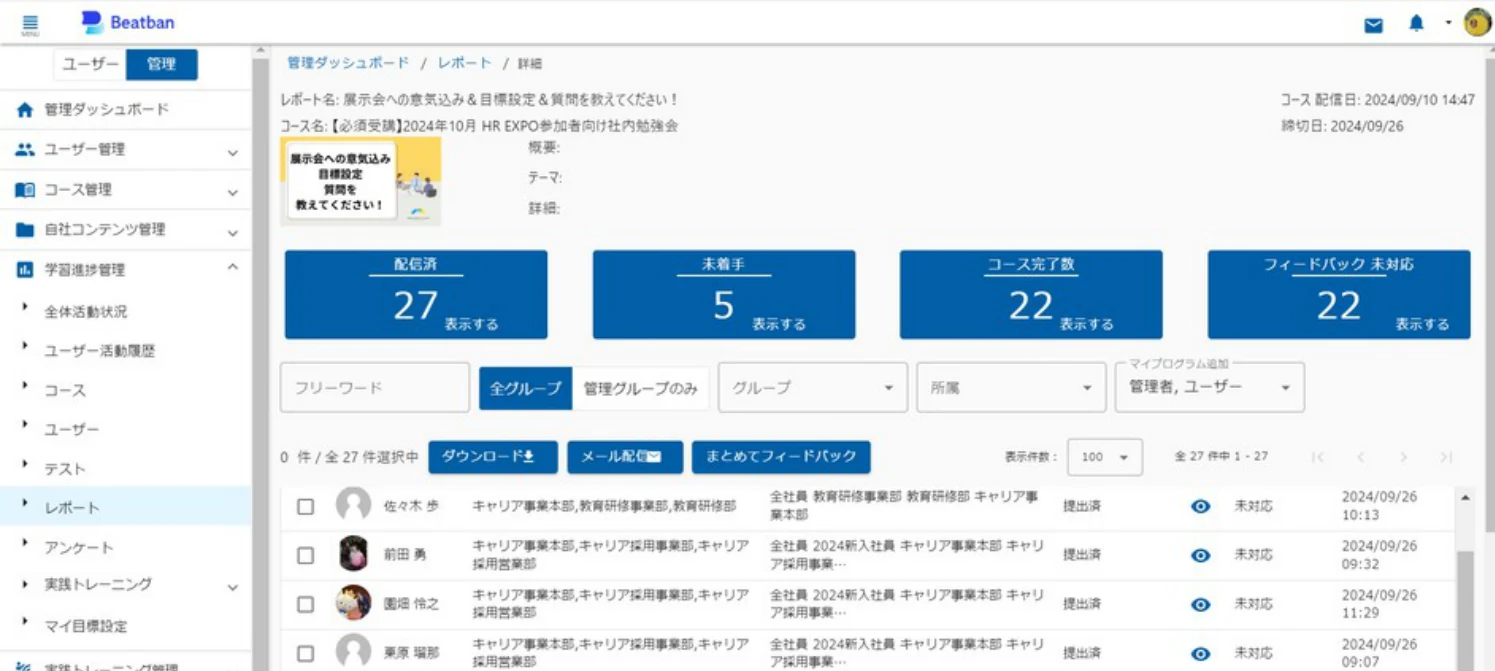View report of 栗原 瑠那 via eye icon
The width and height of the screenshot is (1495, 671).
tap(1201, 653)
